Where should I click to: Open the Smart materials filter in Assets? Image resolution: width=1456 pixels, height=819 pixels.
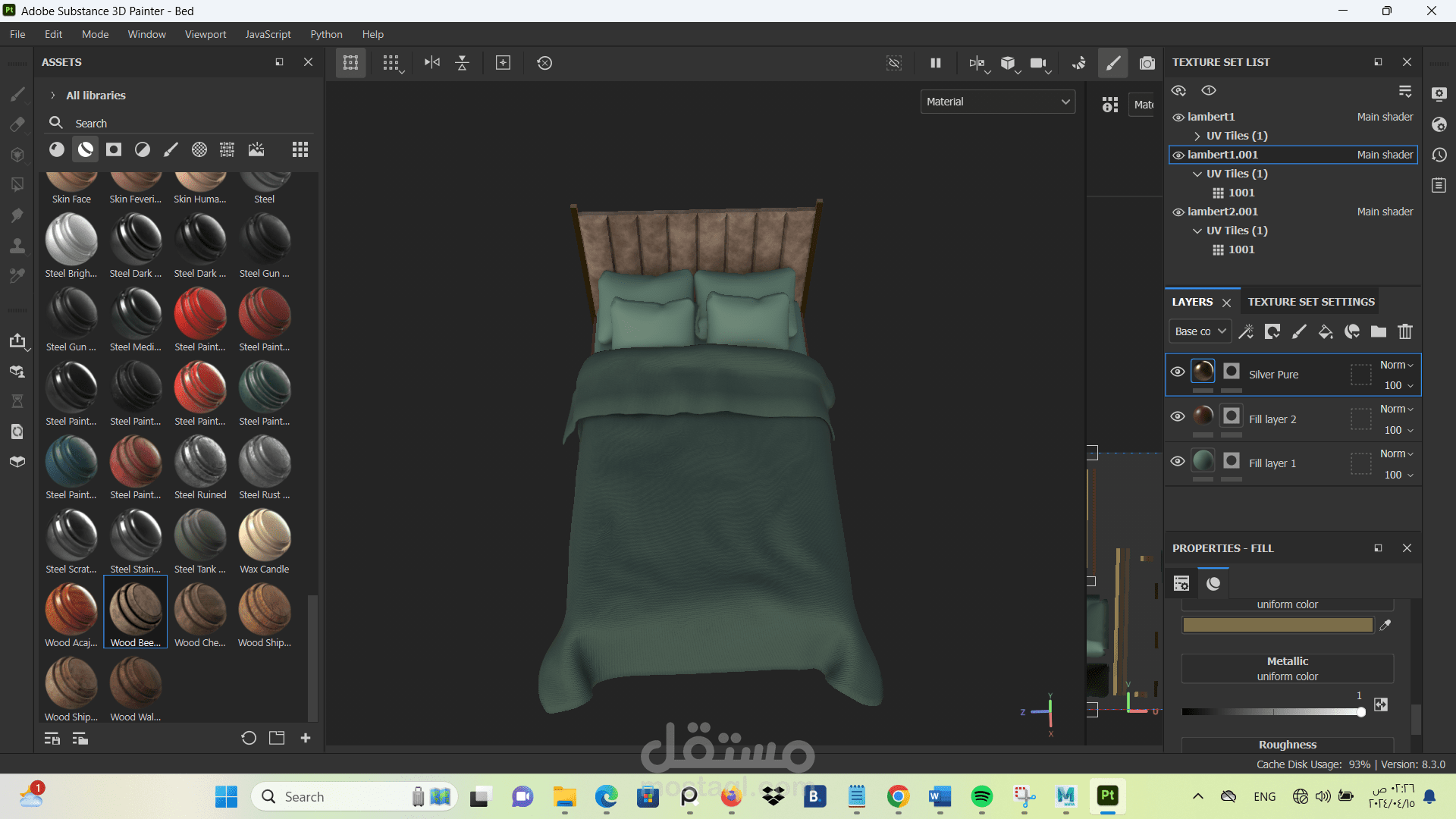pos(86,149)
